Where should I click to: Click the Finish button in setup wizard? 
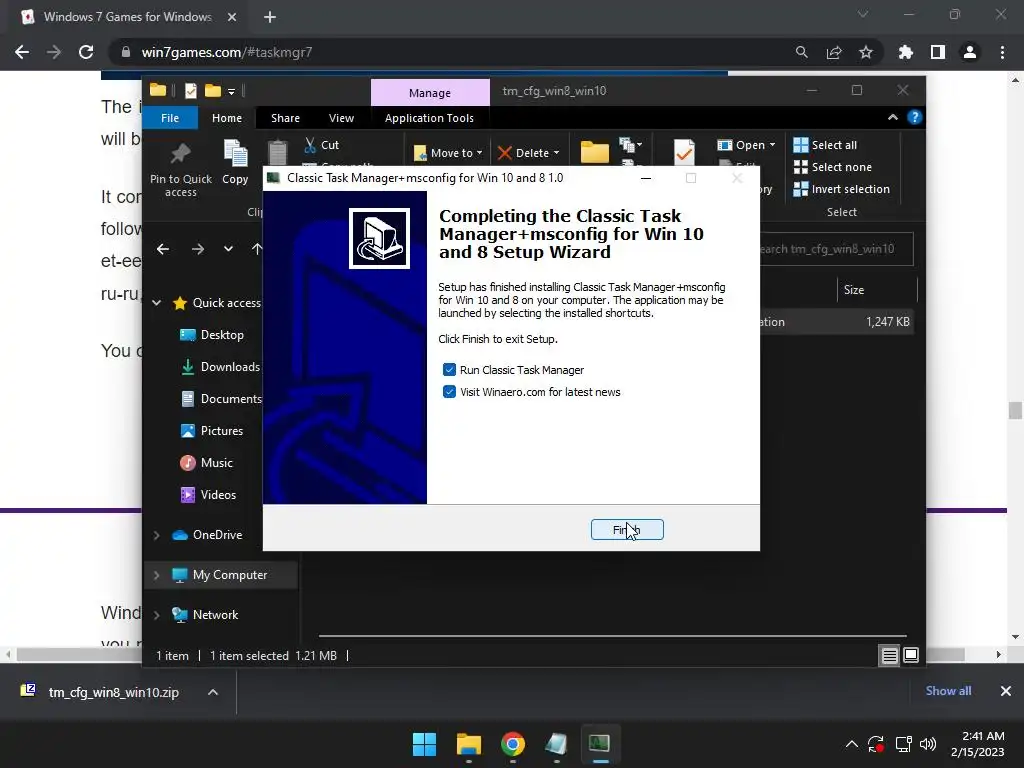click(627, 530)
